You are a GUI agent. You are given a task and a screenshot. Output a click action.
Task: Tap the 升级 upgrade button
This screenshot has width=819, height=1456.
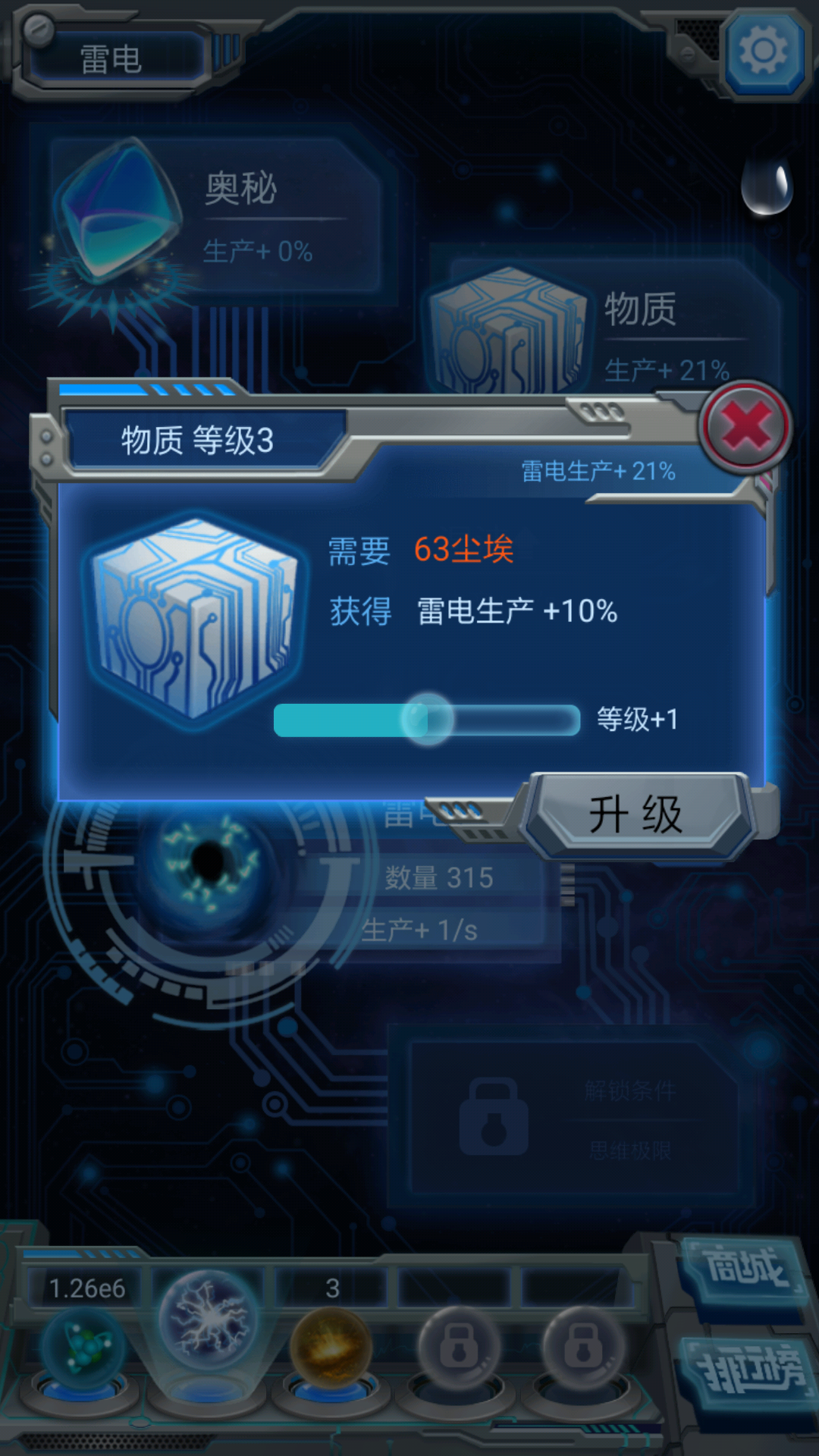click(x=635, y=815)
